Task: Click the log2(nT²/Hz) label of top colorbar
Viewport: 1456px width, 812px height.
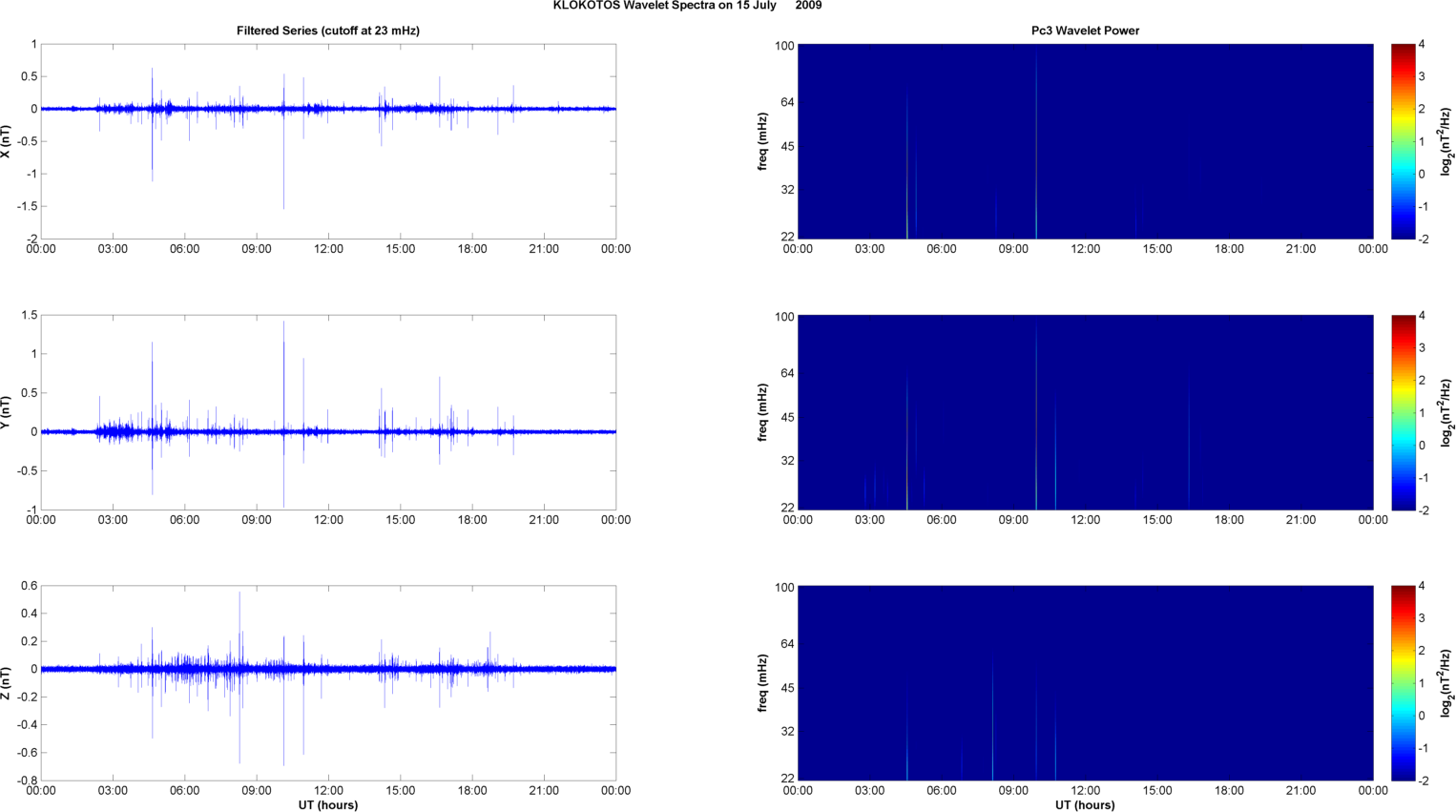Action: (x=1446, y=141)
